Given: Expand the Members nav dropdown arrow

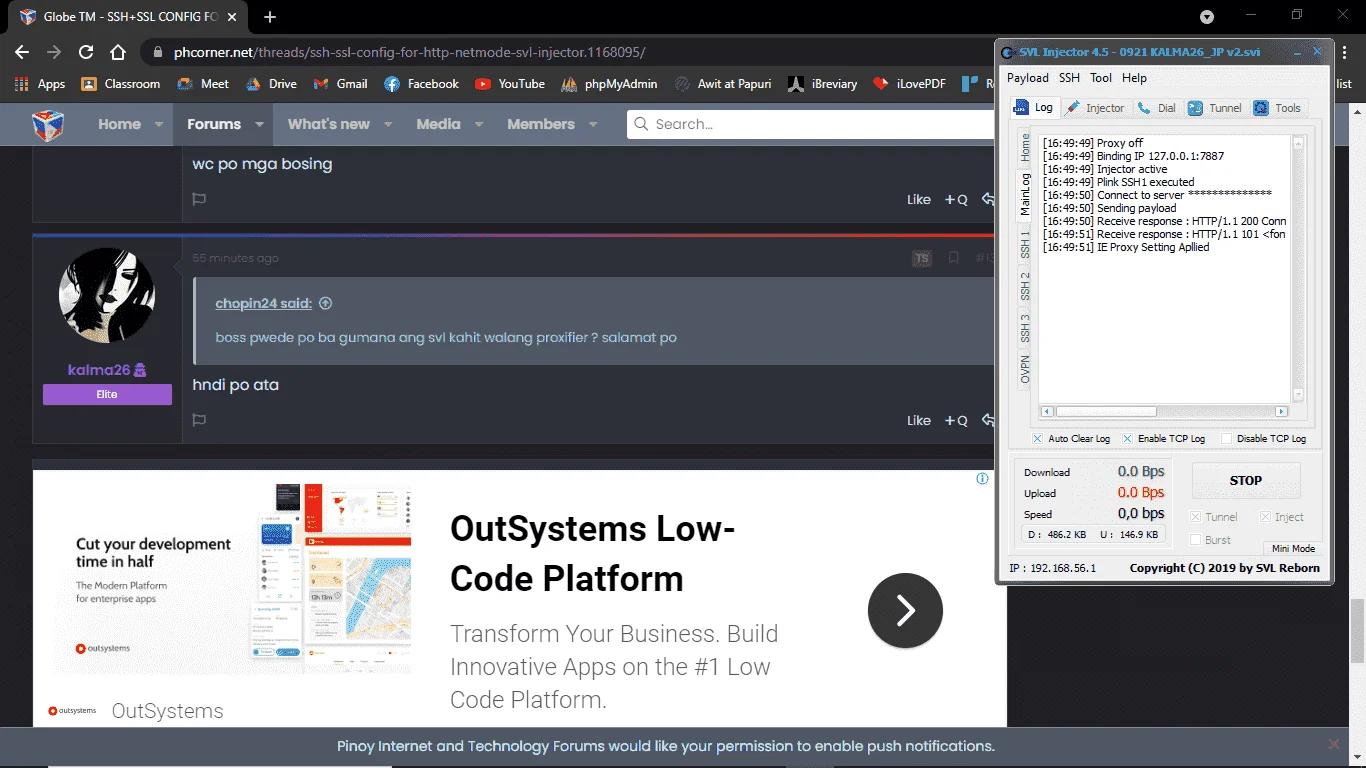Looking at the screenshot, I should click(x=593, y=125).
